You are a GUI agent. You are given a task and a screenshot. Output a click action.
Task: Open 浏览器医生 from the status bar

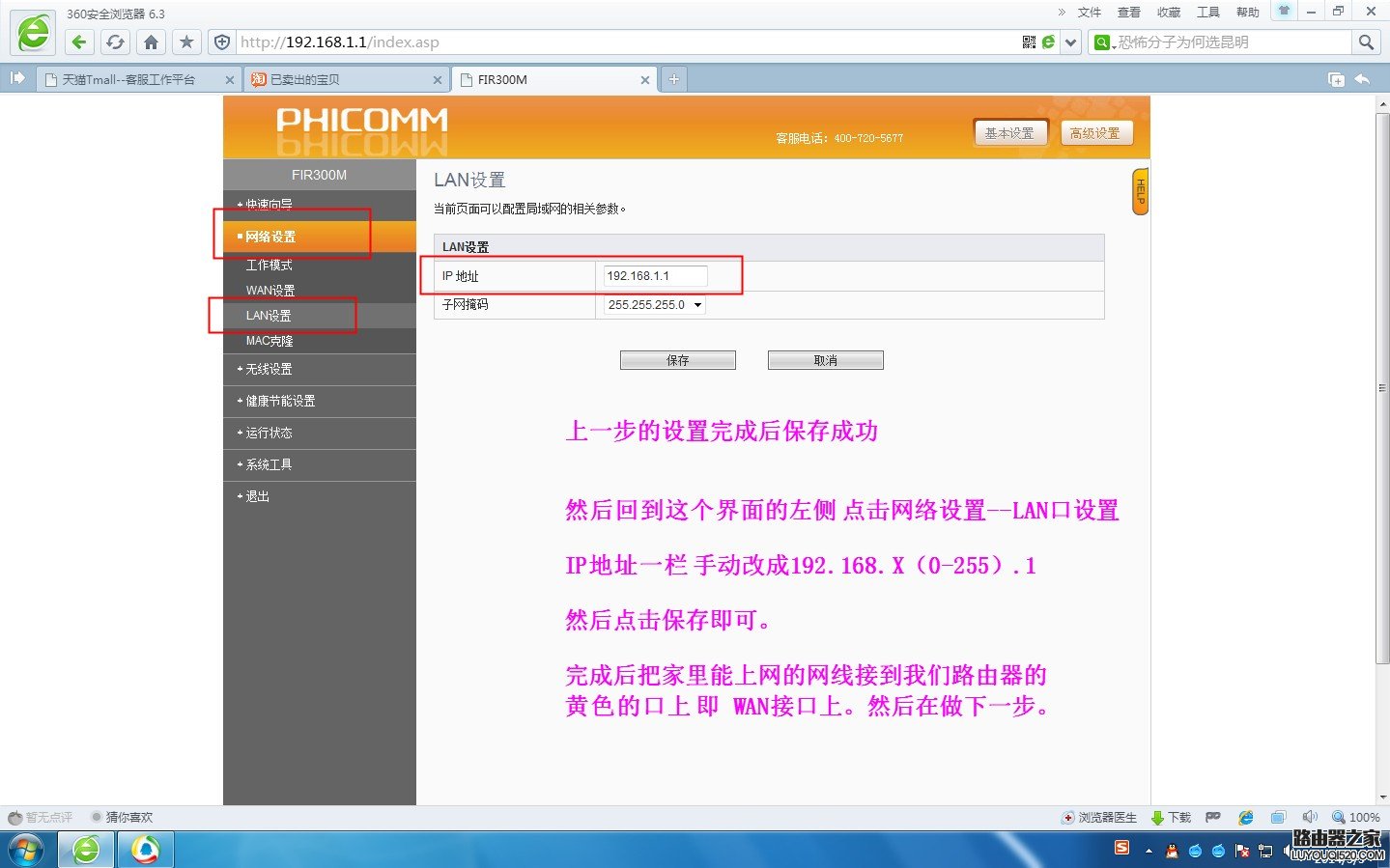coord(1099,816)
